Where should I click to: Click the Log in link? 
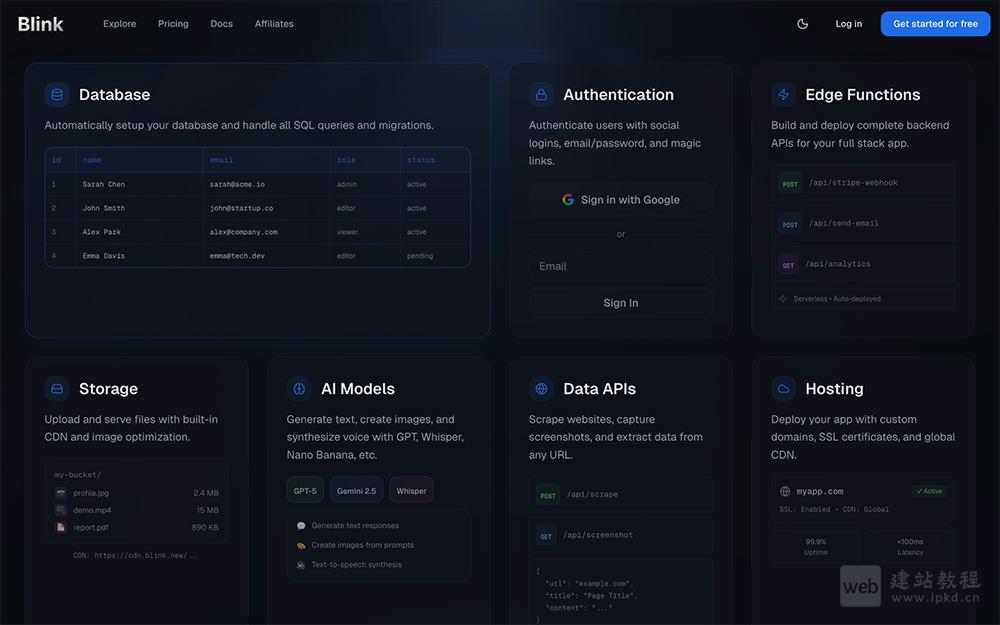click(x=848, y=24)
